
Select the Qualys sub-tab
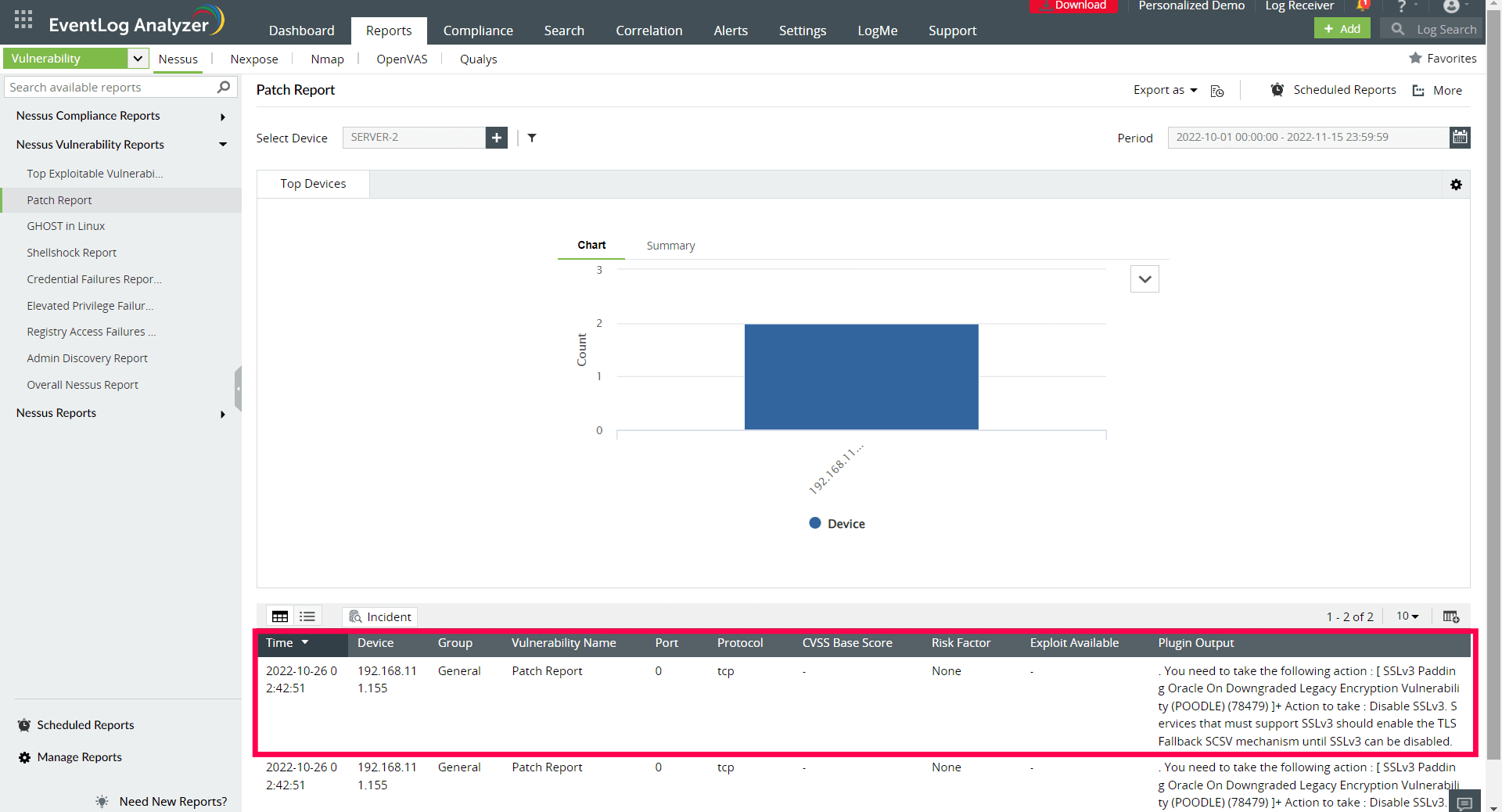[x=478, y=59]
